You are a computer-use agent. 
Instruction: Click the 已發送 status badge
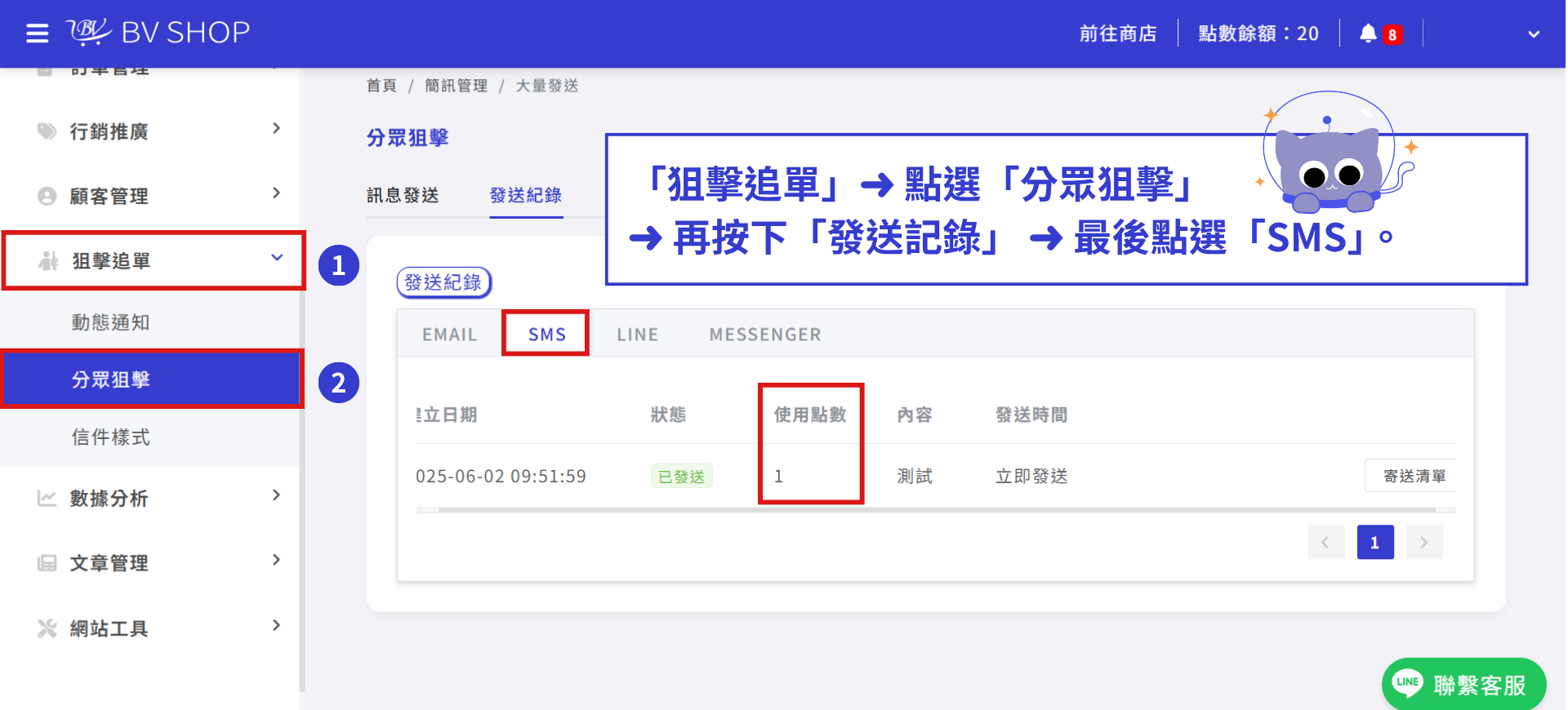coord(681,476)
